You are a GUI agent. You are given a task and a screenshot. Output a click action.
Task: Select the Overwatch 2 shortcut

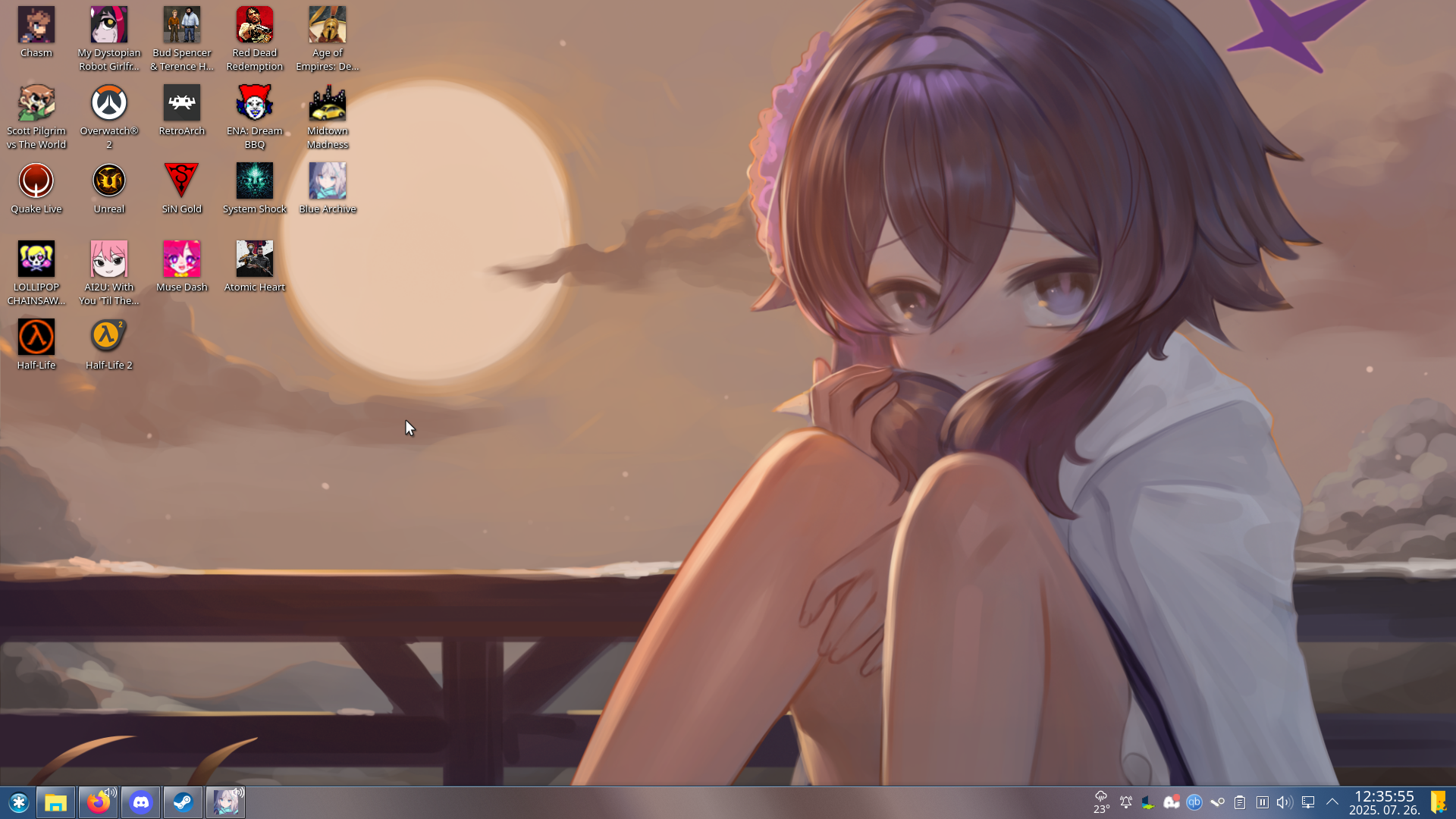pos(109,118)
